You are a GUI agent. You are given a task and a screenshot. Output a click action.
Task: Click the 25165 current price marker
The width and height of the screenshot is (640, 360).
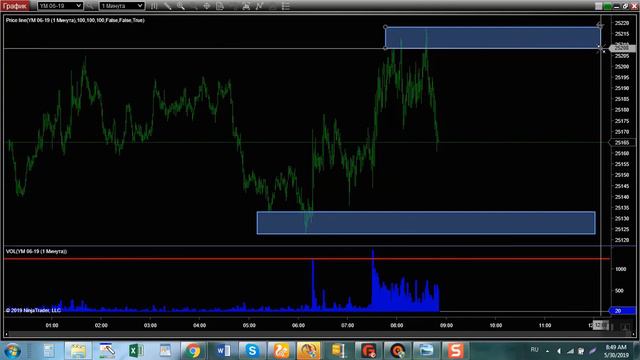point(622,142)
